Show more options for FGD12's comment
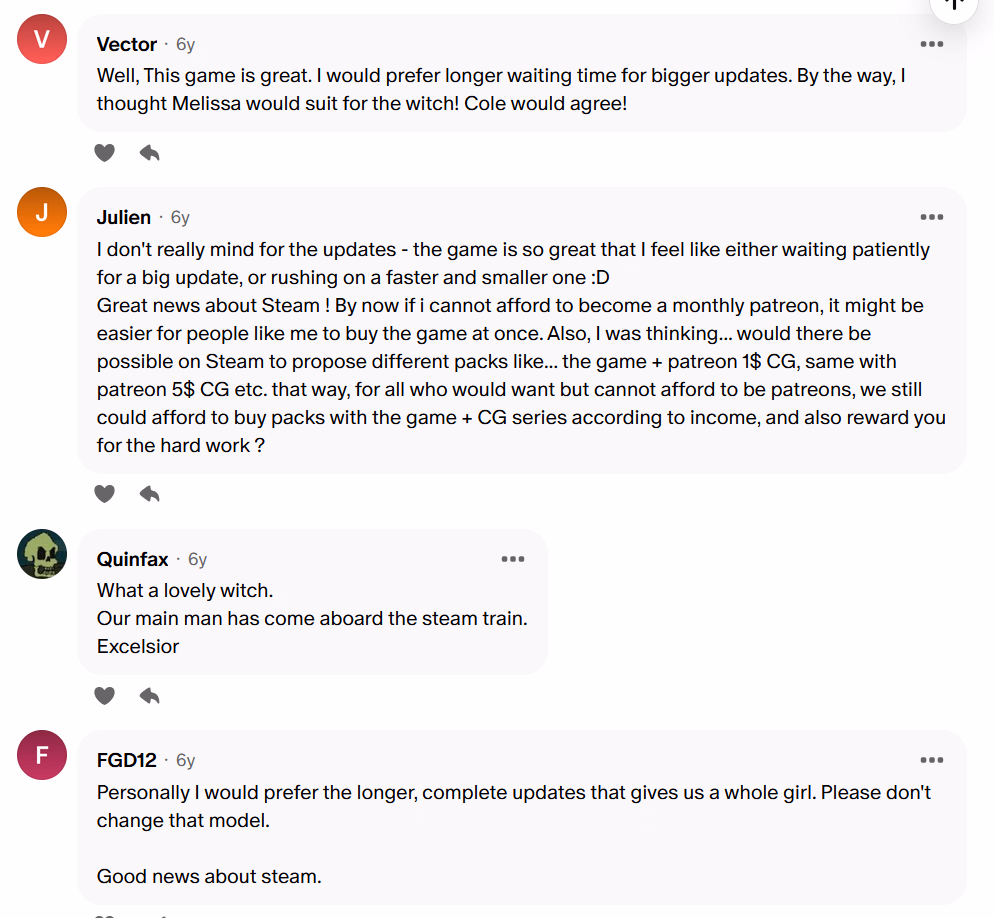This screenshot has height=918, width=994. click(931, 760)
